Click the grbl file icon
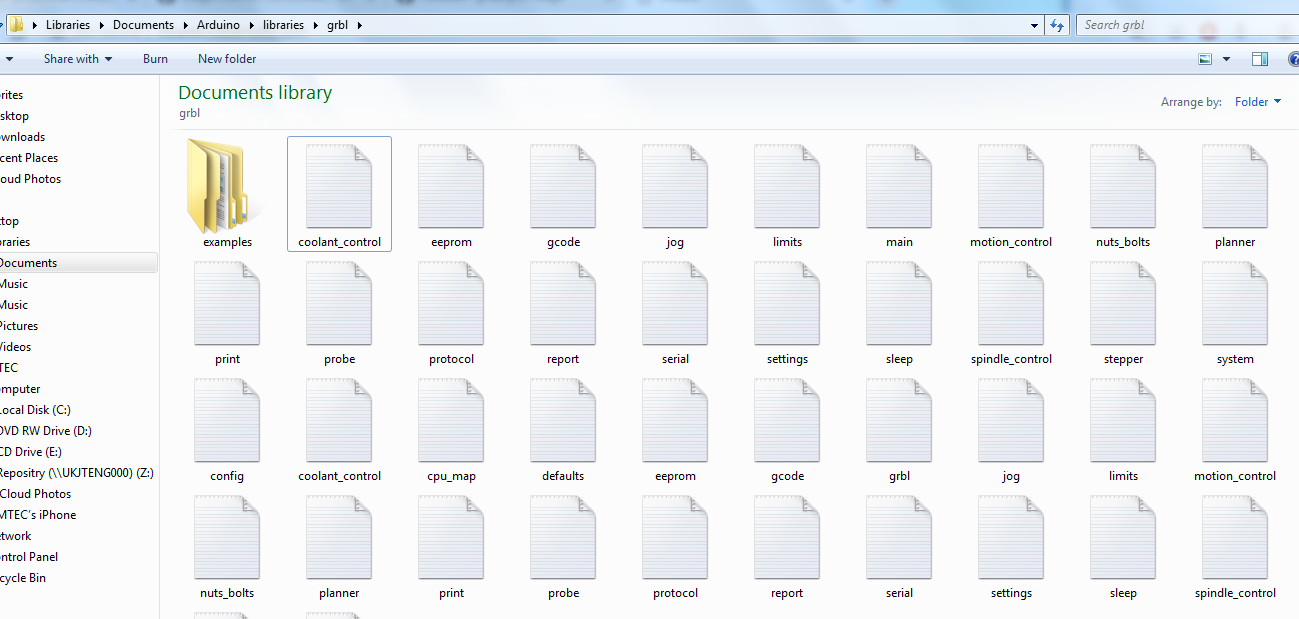 tap(899, 422)
